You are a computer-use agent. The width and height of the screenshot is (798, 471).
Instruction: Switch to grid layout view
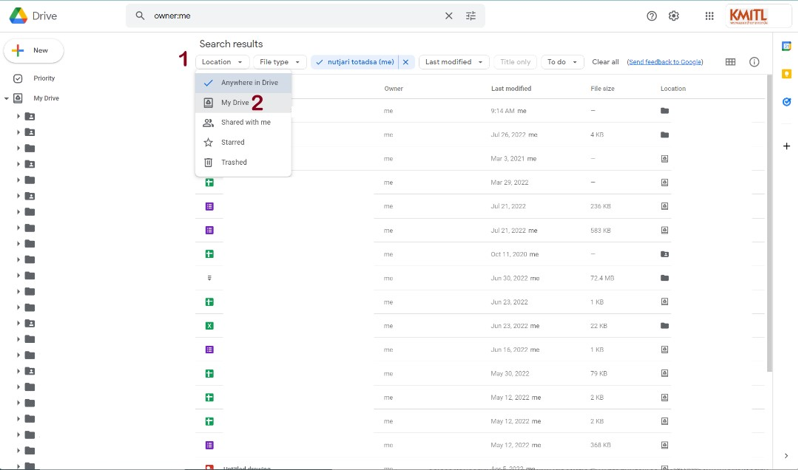[730, 62]
